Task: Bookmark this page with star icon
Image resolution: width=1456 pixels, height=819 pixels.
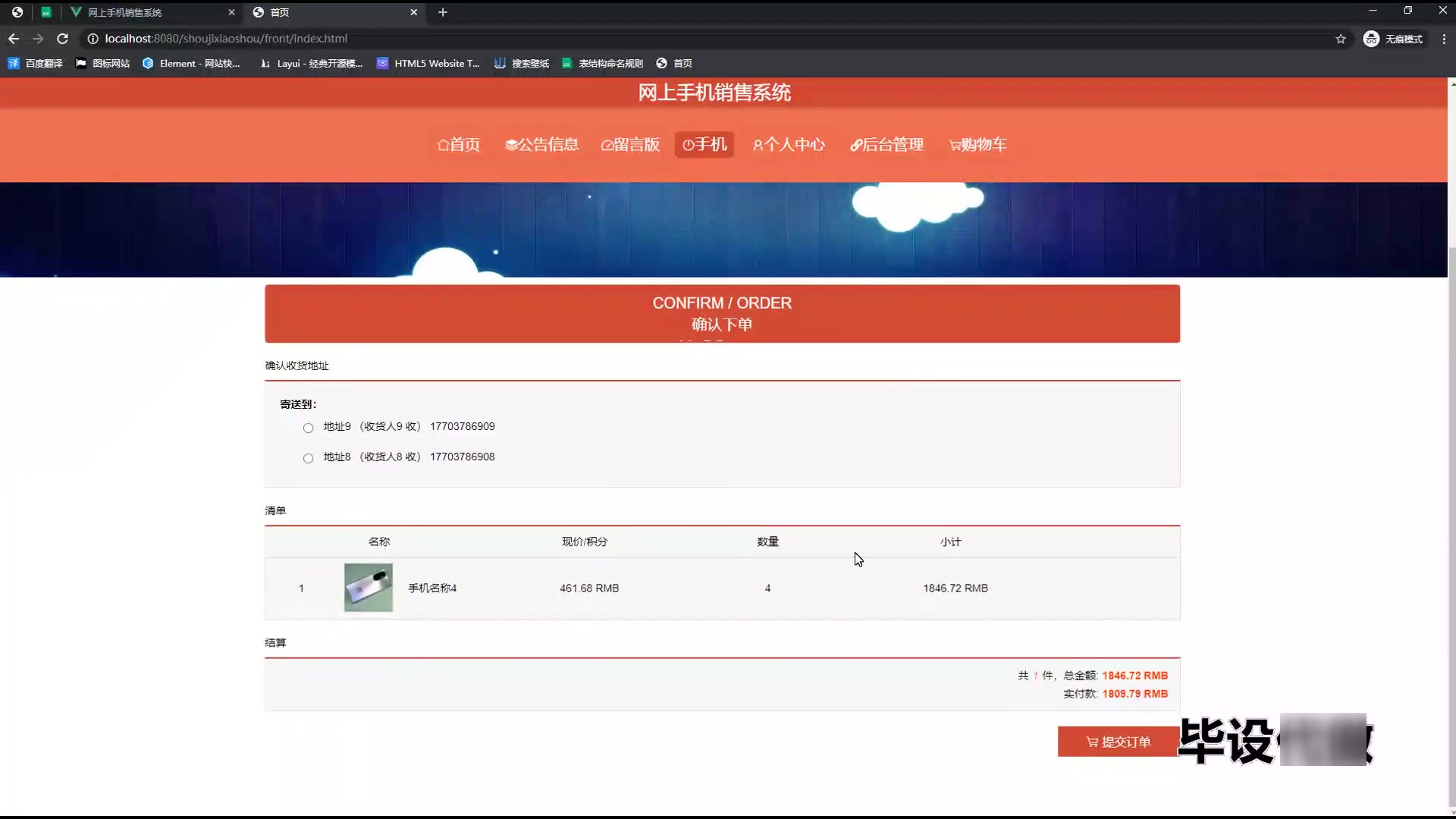Action: point(1341,39)
